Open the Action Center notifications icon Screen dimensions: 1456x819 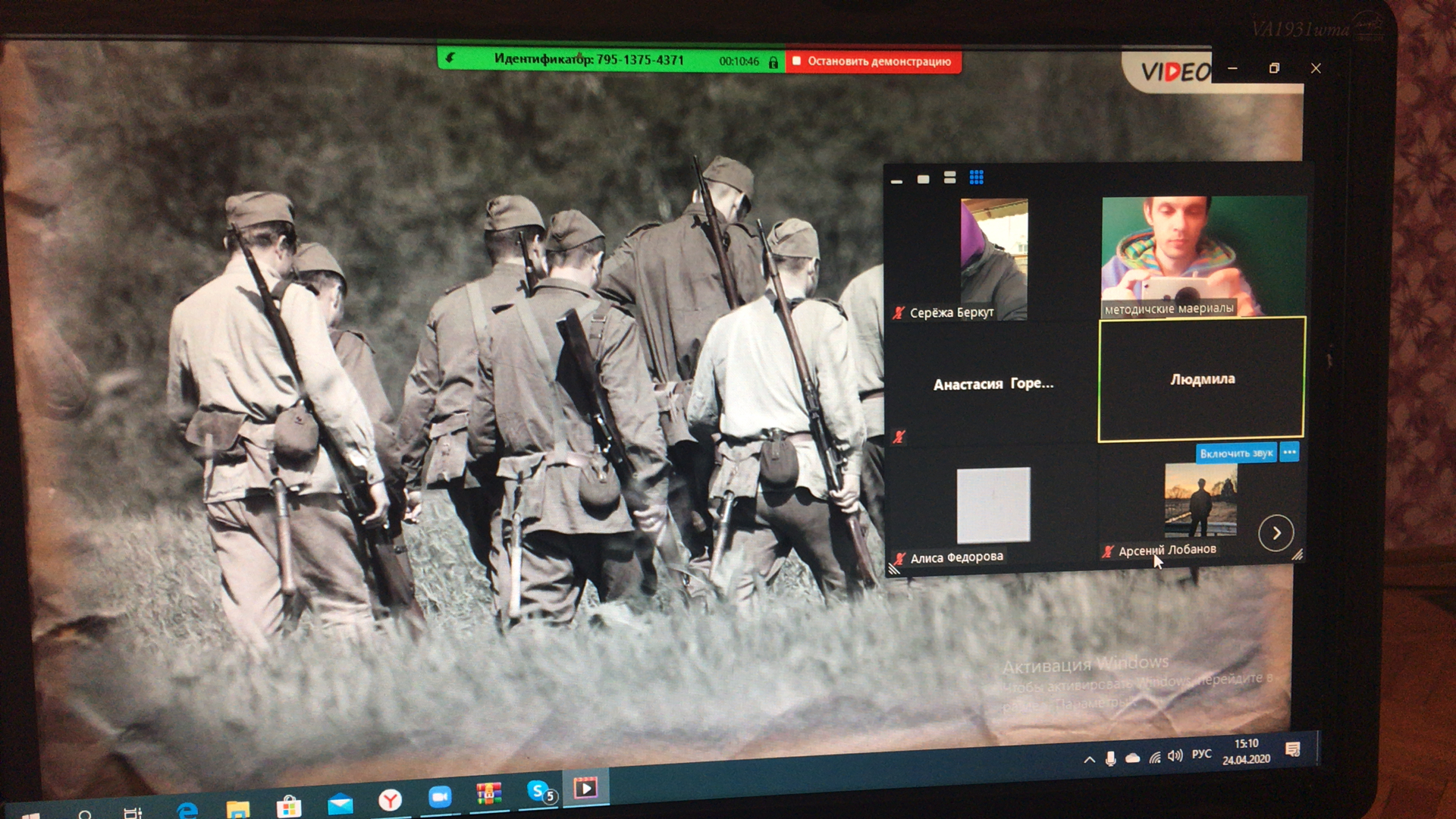click(1293, 750)
